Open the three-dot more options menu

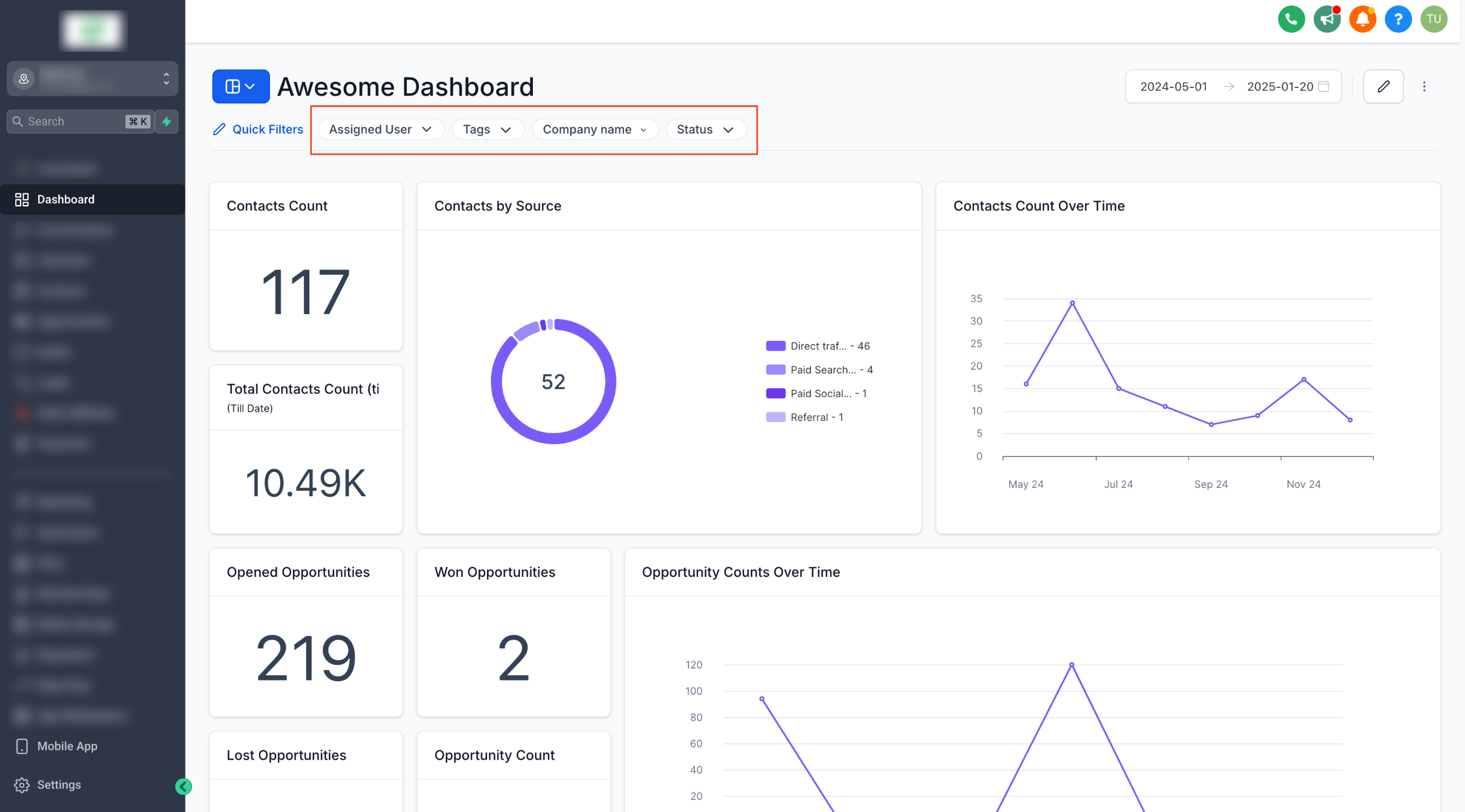pyautogui.click(x=1424, y=86)
